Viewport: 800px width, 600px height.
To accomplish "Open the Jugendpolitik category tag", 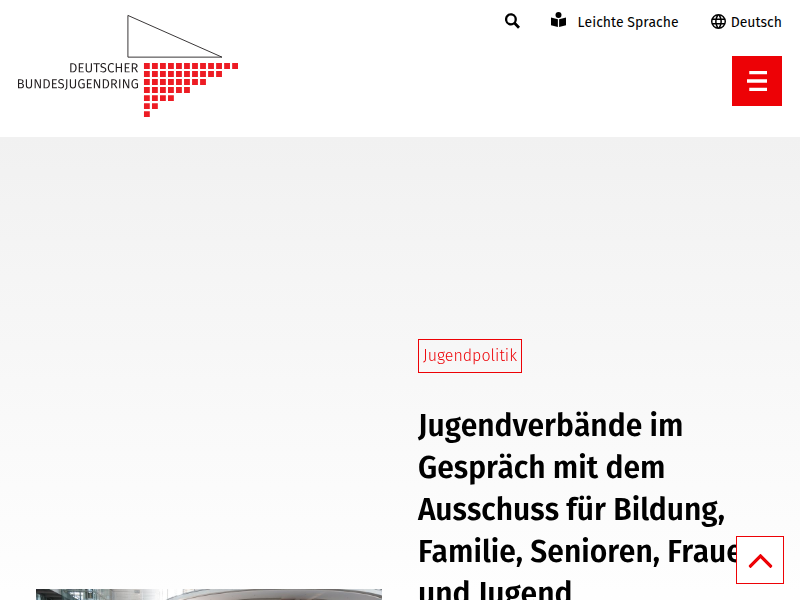I will (x=470, y=355).
